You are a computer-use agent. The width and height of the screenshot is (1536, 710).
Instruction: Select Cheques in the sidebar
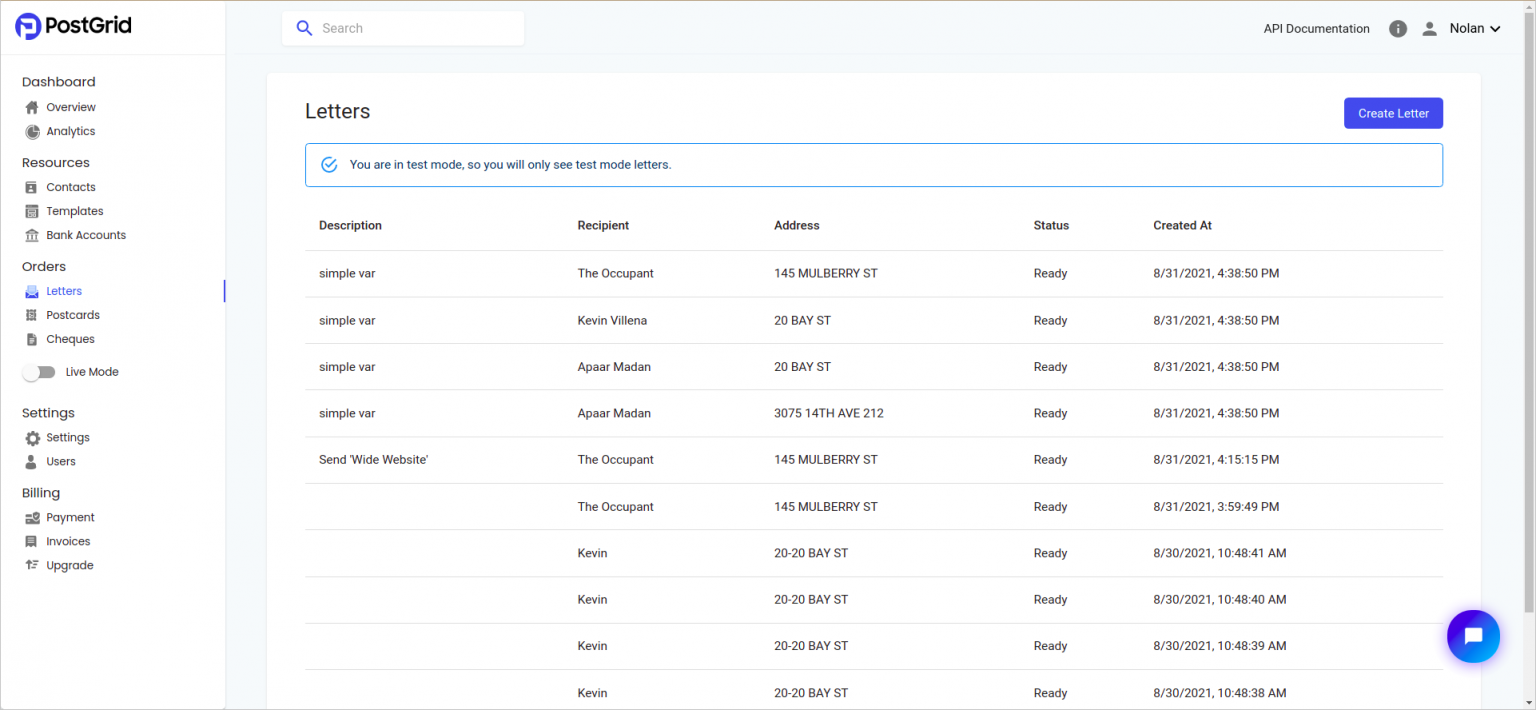71,339
